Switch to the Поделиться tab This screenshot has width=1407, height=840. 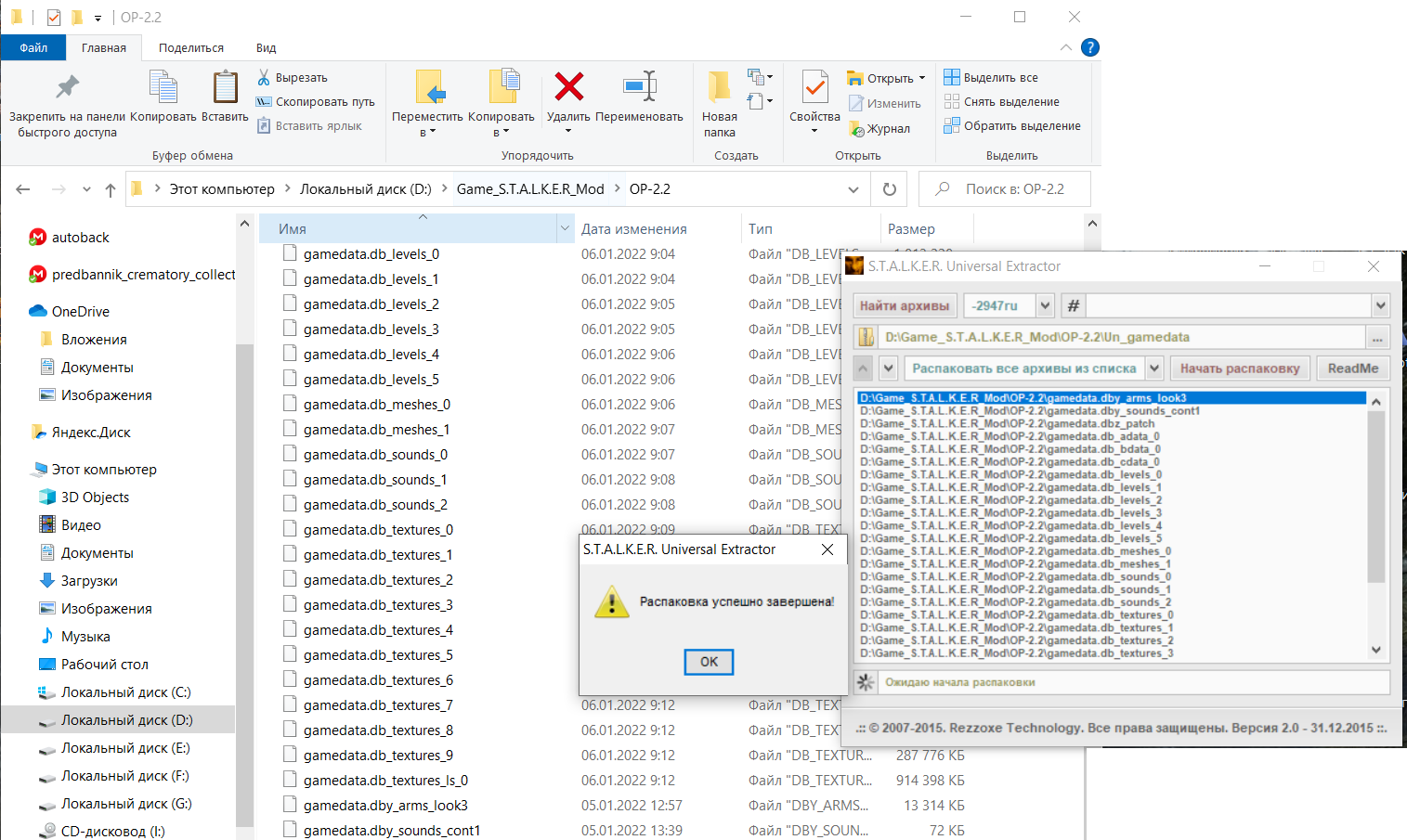pos(190,47)
